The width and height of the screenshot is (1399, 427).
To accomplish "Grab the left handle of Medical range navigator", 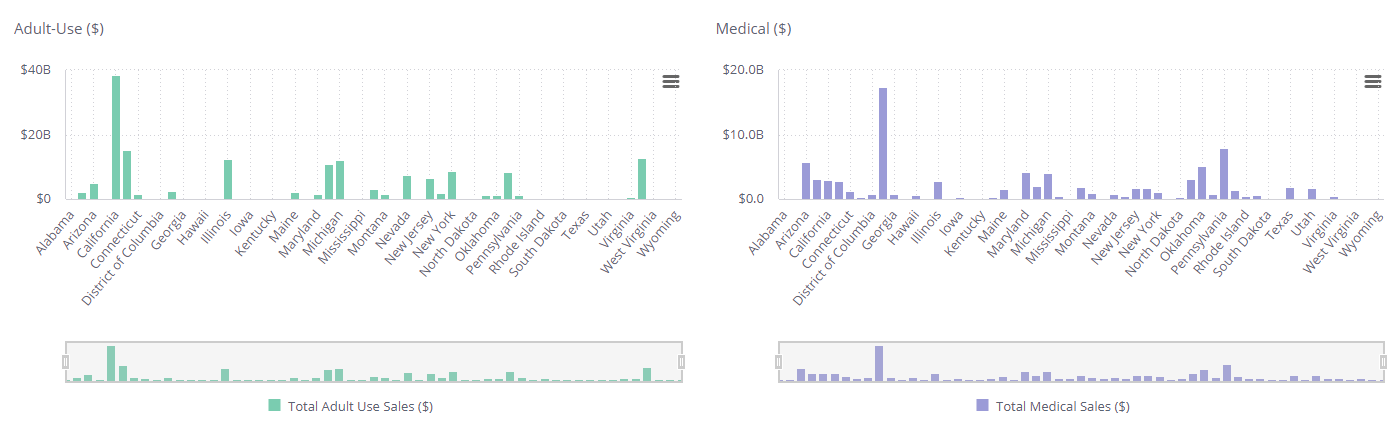I will 780,362.
